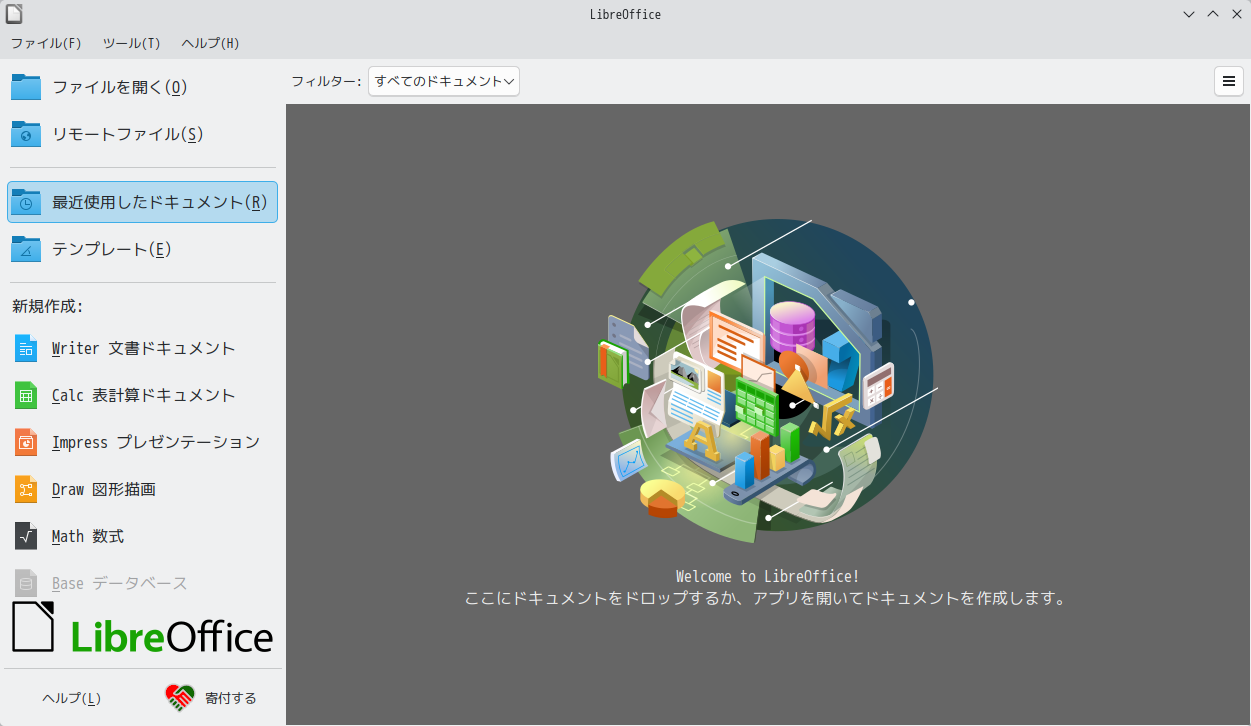Click the greyed Base database icon
Screen dimensions: 1251x726
pos(26,583)
